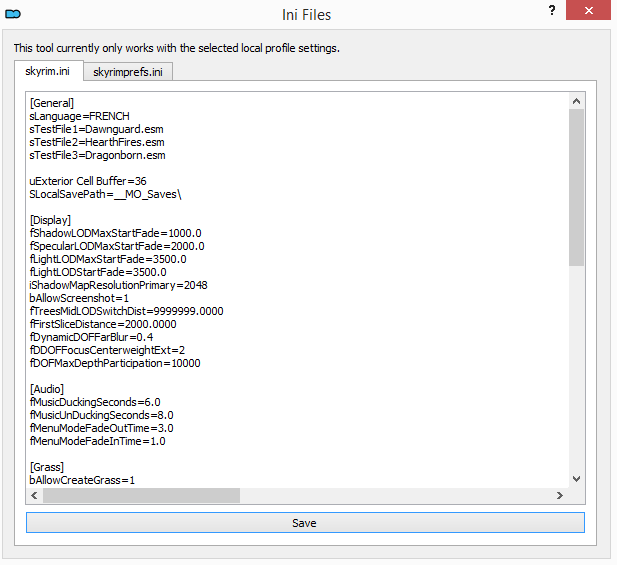The image size is (617, 565).
Task: Click the bAllowScreenshot=1 line
Action: 79,298
